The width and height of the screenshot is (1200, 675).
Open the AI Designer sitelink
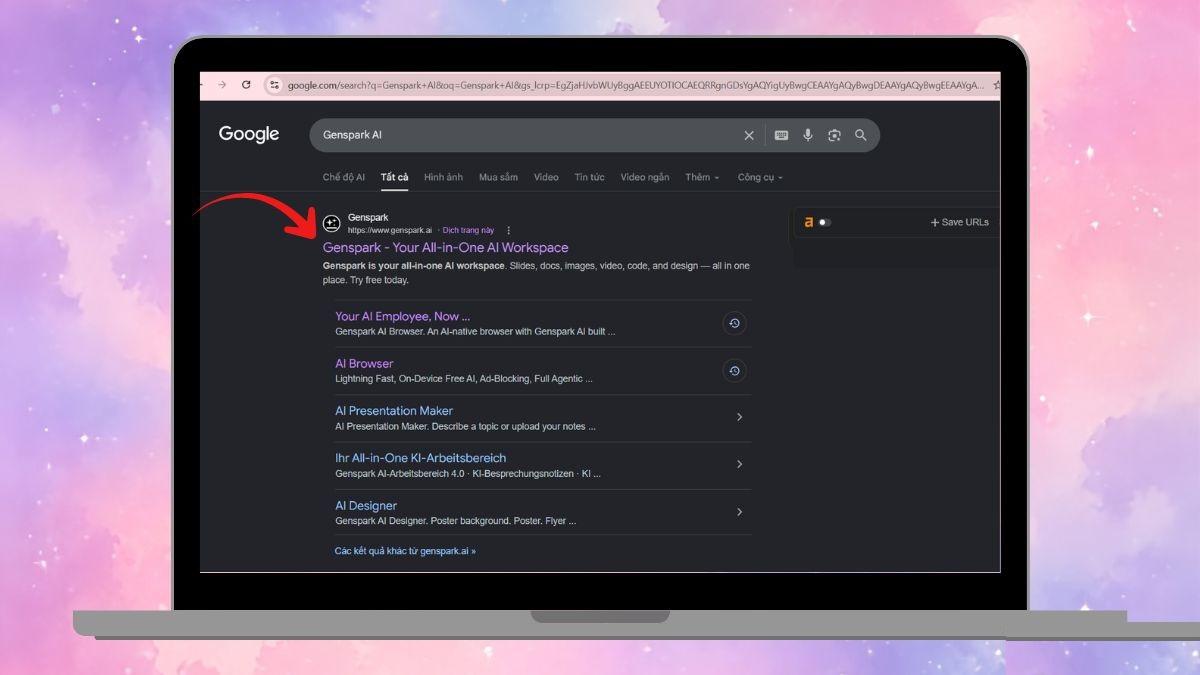(366, 505)
